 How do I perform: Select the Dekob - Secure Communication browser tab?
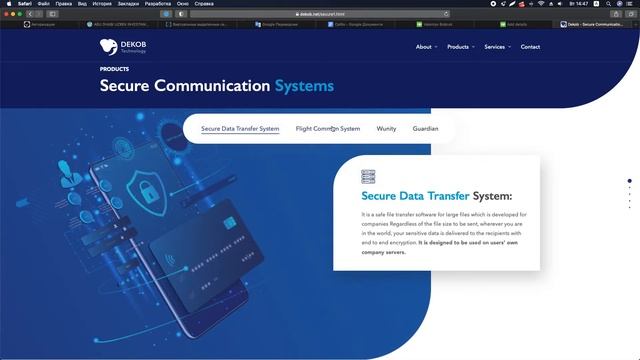click(x=593, y=24)
